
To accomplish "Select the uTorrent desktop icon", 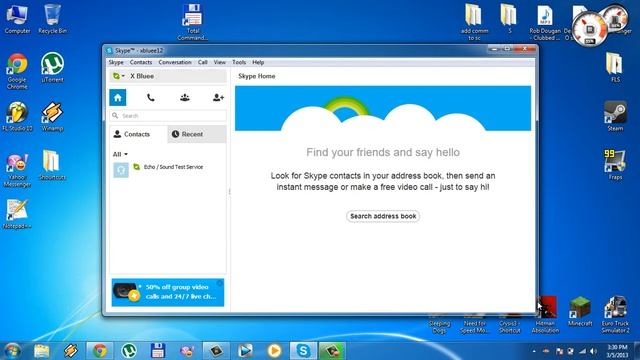I will tap(52, 68).
